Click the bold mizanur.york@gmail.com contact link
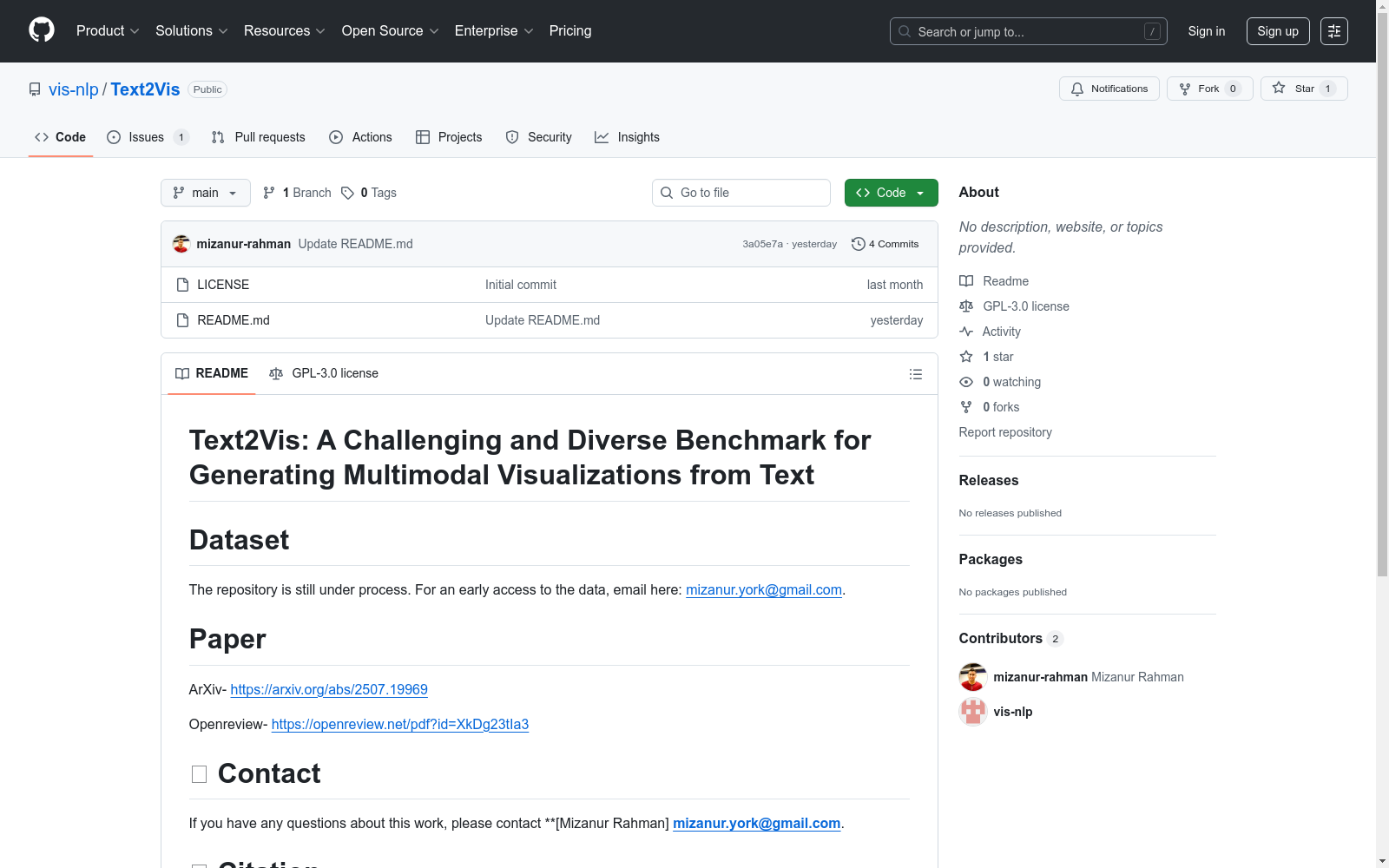The image size is (1389, 868). click(x=757, y=824)
